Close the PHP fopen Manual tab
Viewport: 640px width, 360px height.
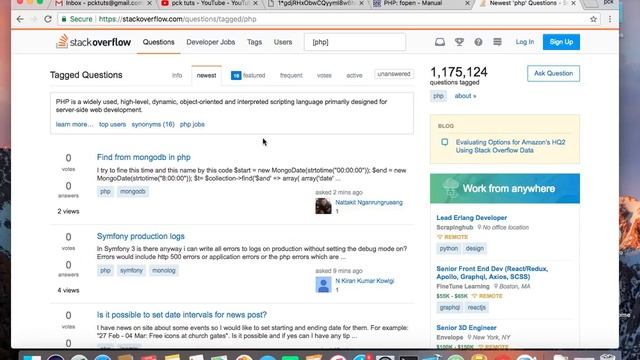[468, 3]
